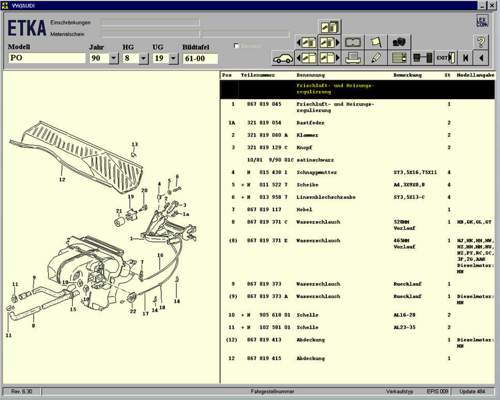
Task: Click the UG value 19
Action: (x=161, y=58)
